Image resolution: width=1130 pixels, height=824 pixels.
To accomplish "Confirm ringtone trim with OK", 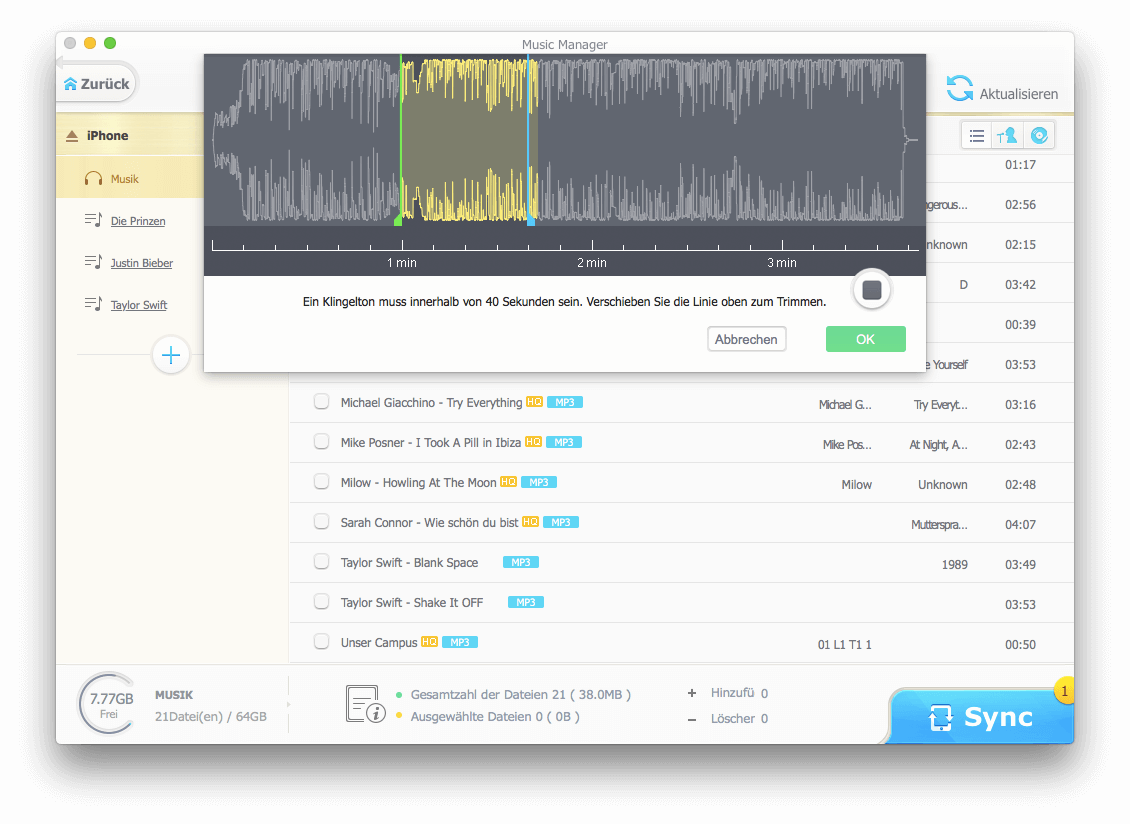I will pyautogui.click(x=865, y=339).
